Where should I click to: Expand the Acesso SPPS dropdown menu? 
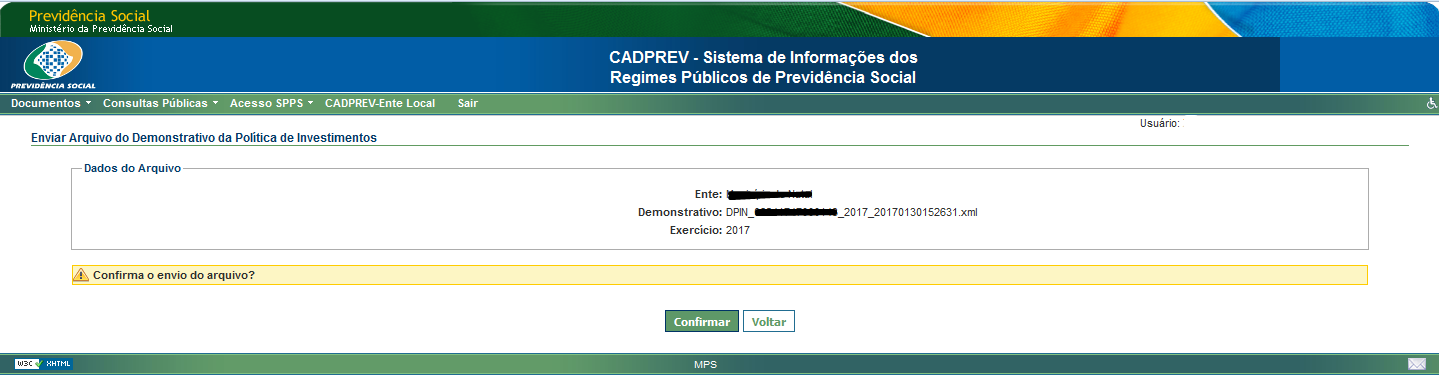[x=272, y=103]
